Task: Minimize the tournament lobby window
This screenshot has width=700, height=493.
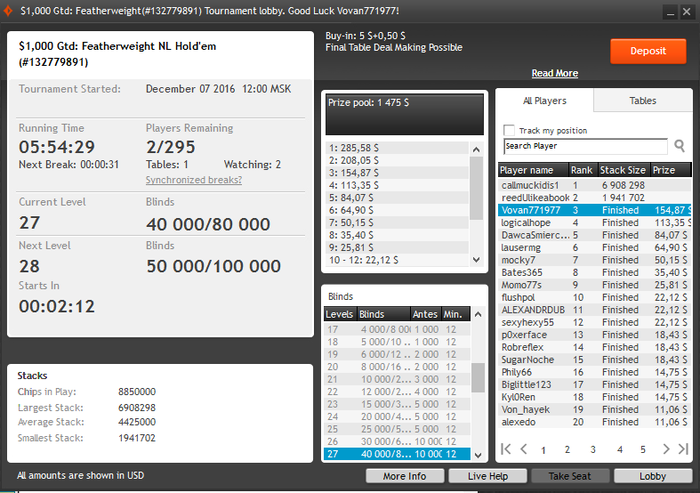Action: (670, 12)
